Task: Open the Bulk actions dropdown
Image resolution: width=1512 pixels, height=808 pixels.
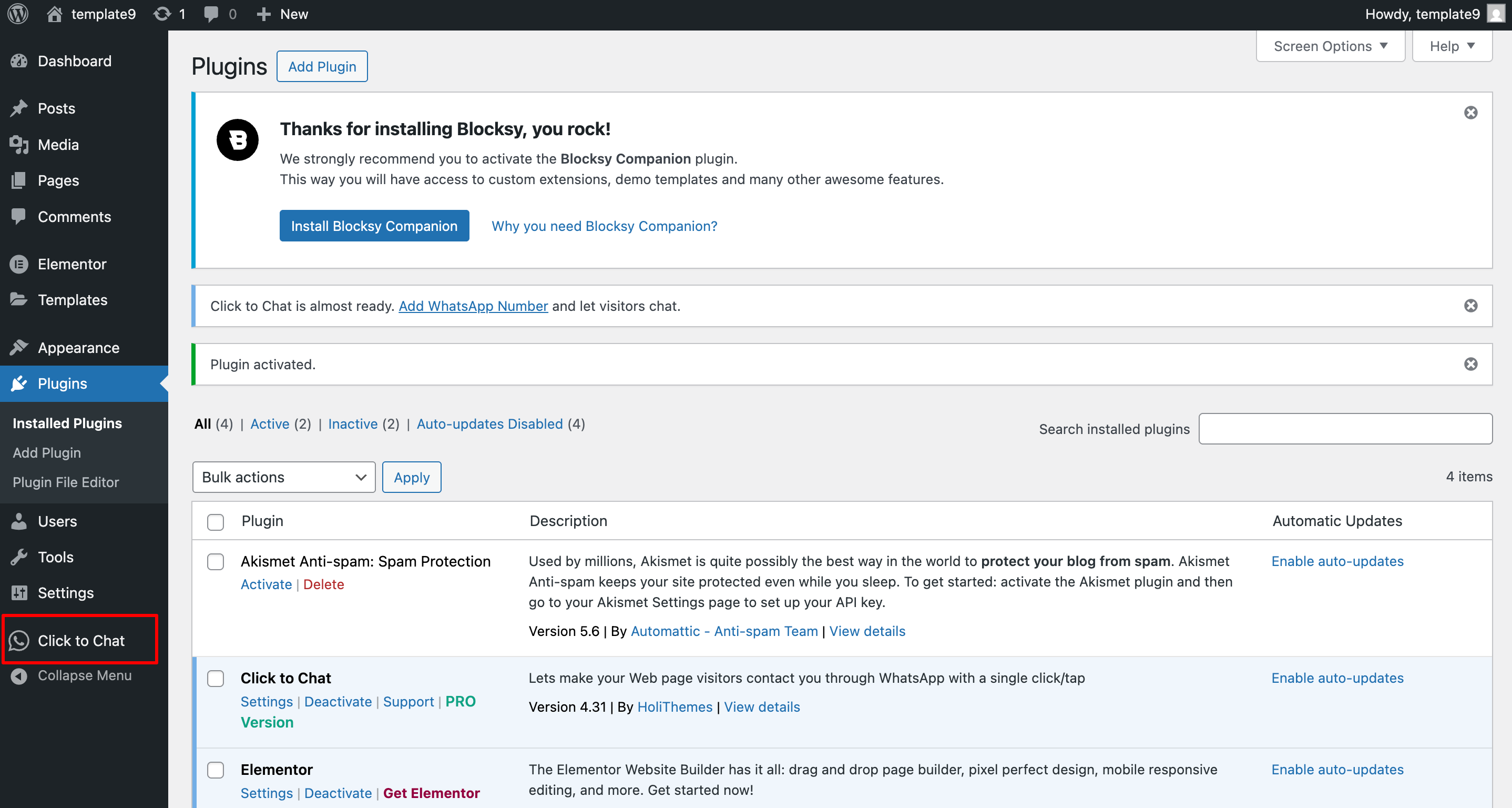Action: point(283,477)
